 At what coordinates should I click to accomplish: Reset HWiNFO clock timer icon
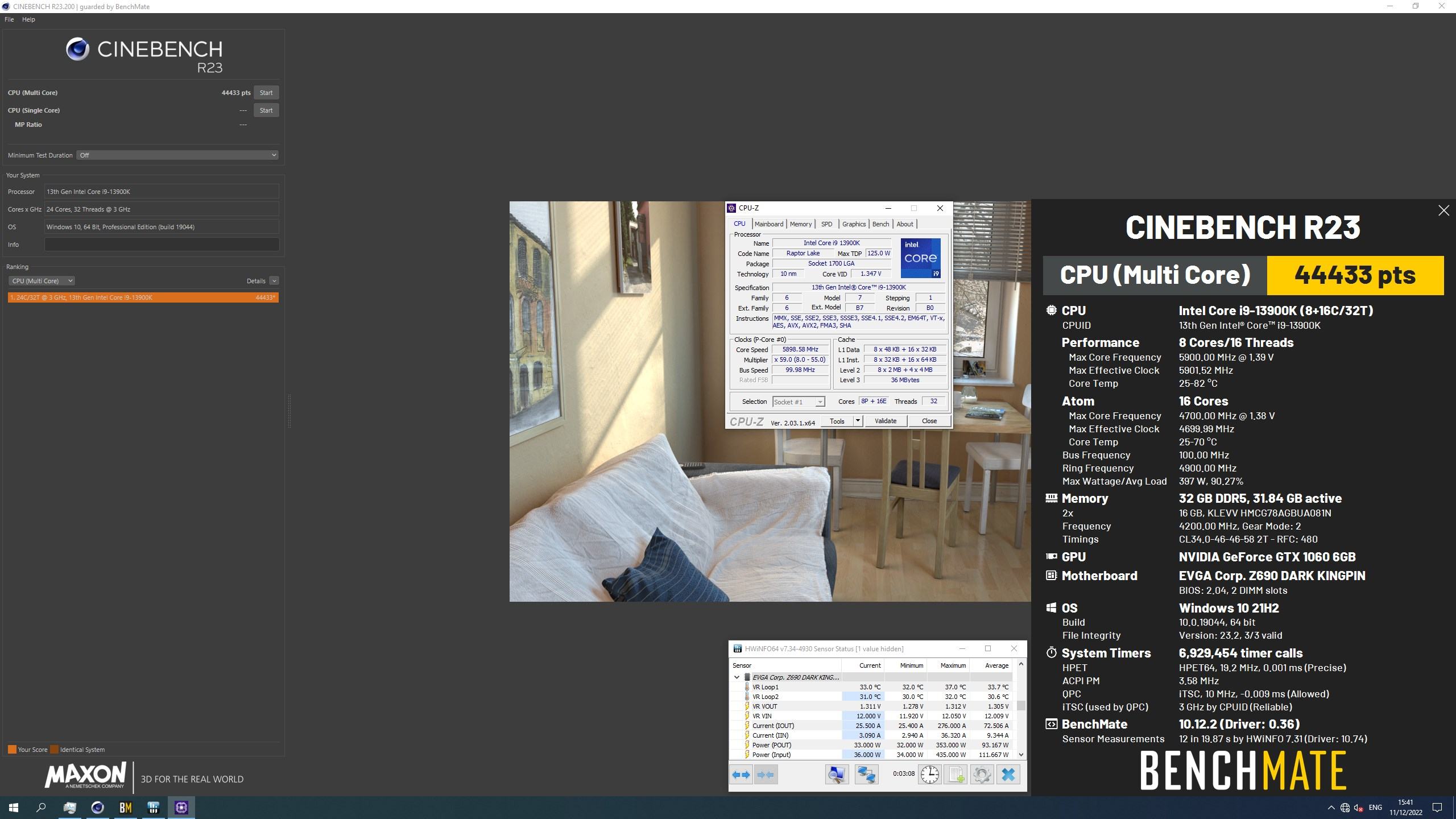tap(929, 775)
